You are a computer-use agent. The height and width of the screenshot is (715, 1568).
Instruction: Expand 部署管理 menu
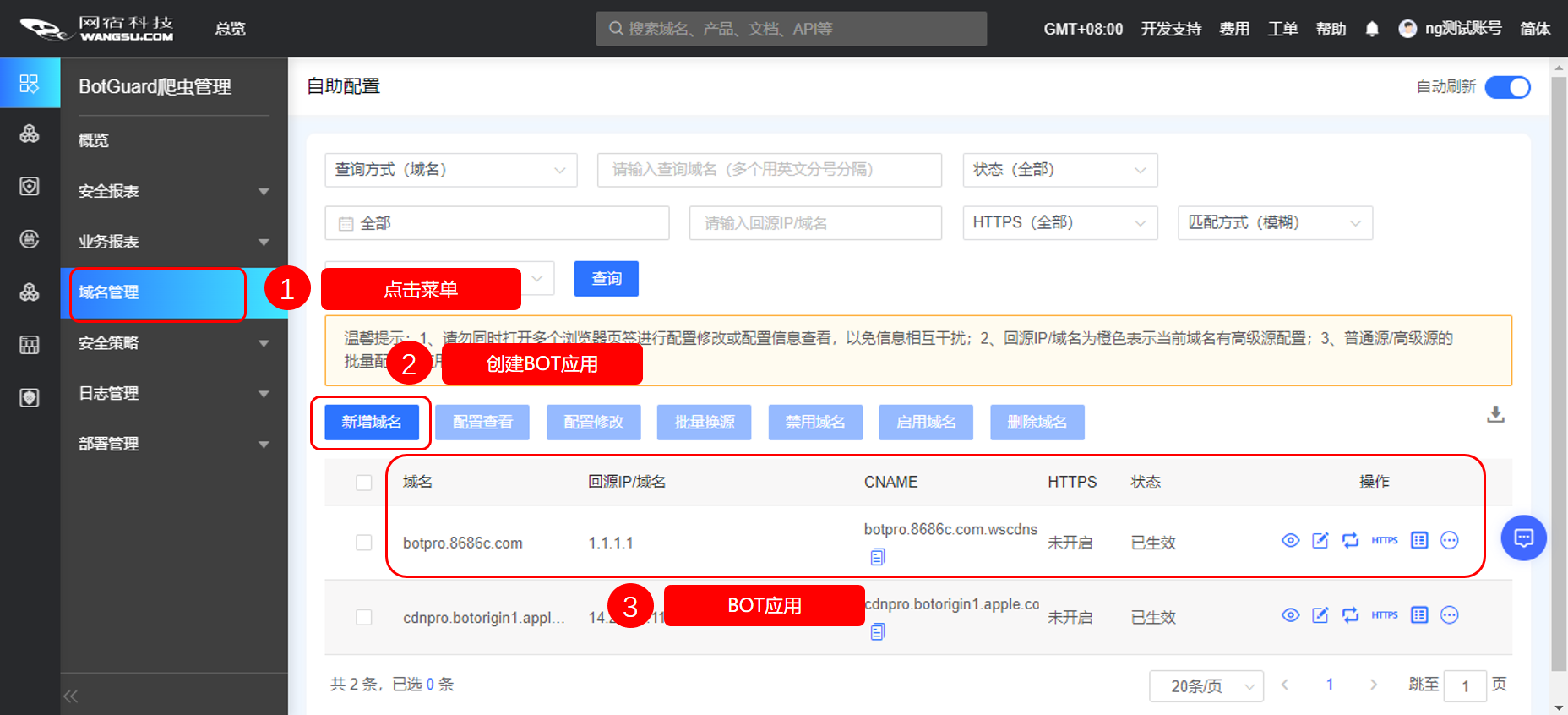(173, 445)
